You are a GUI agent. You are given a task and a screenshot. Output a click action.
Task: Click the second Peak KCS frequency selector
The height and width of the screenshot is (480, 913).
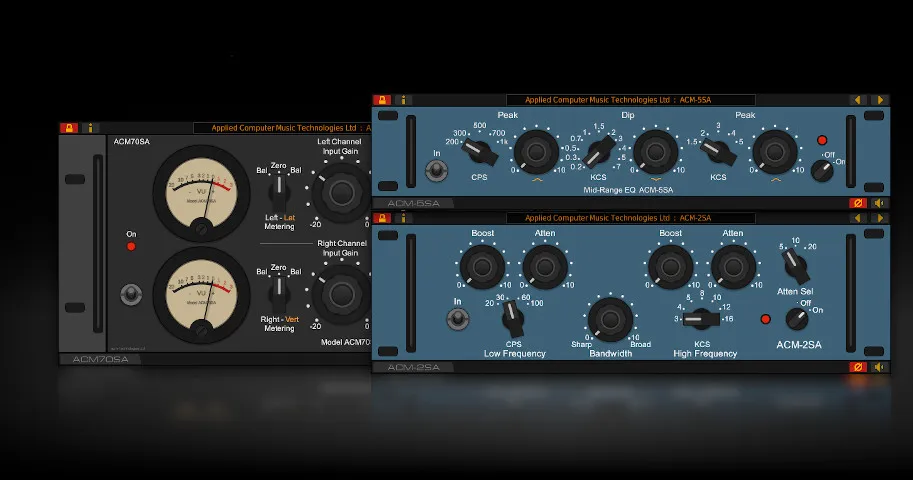click(x=719, y=153)
